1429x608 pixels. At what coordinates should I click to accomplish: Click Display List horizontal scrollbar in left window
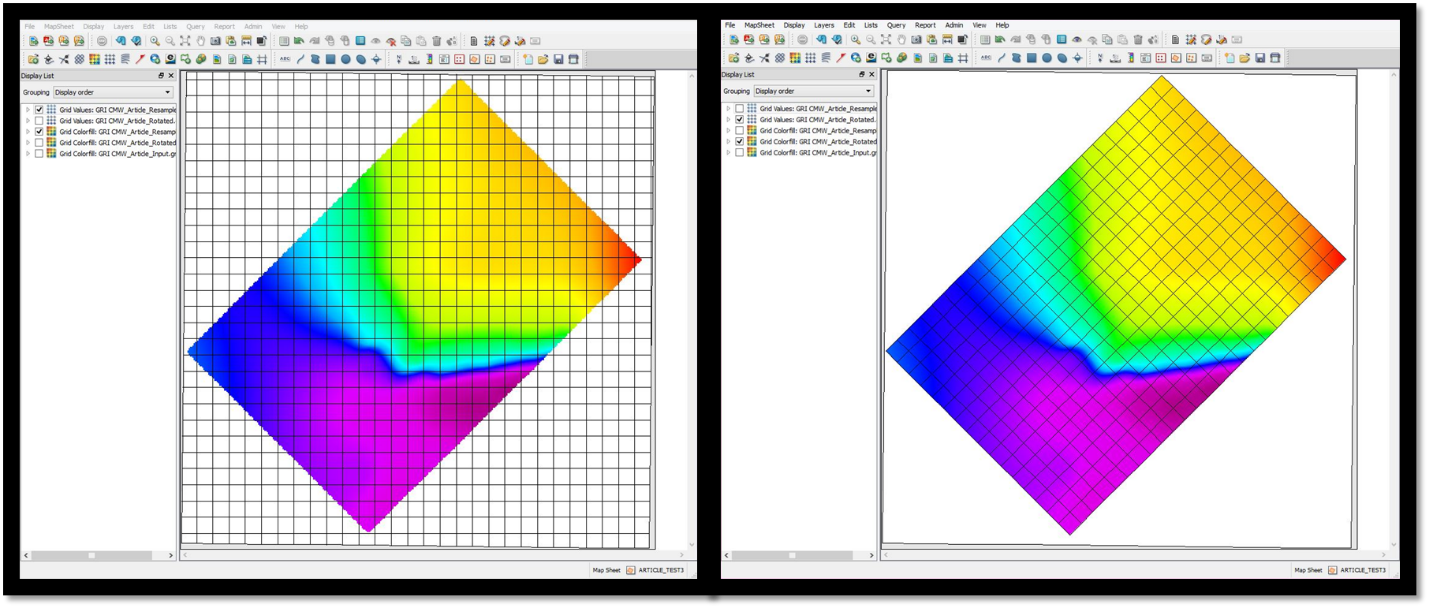tap(93, 555)
